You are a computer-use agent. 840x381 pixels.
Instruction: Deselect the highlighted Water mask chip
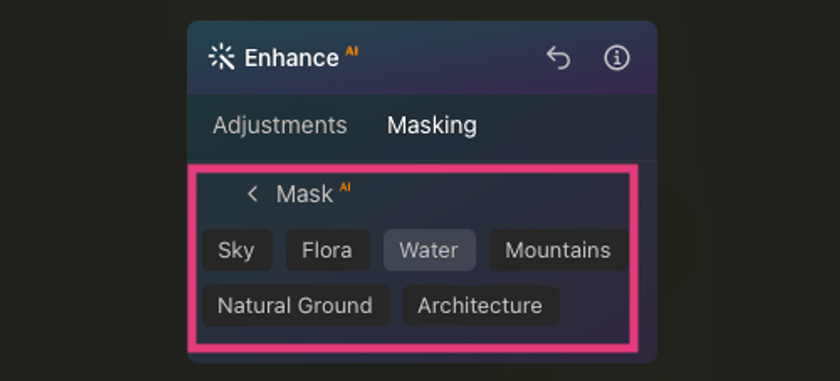click(x=429, y=250)
